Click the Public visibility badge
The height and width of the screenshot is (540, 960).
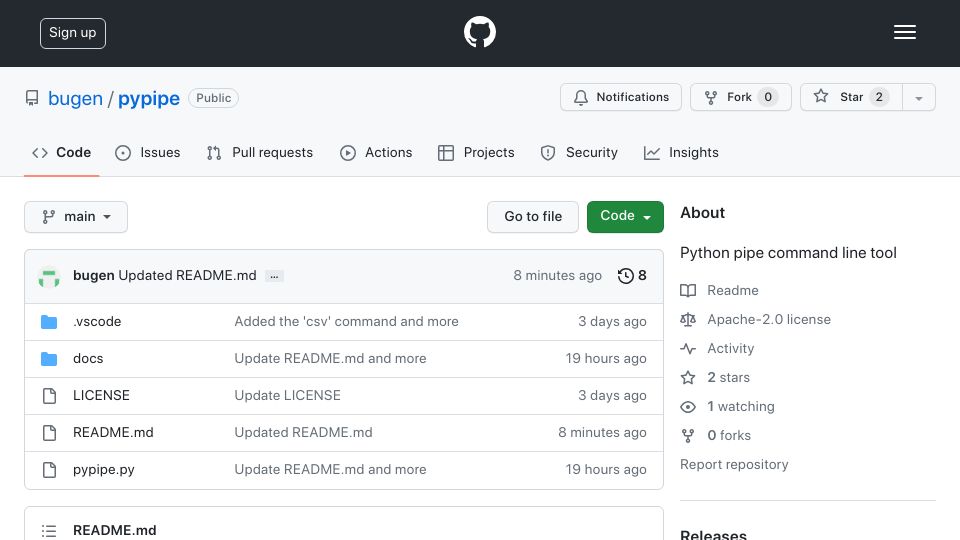214,98
